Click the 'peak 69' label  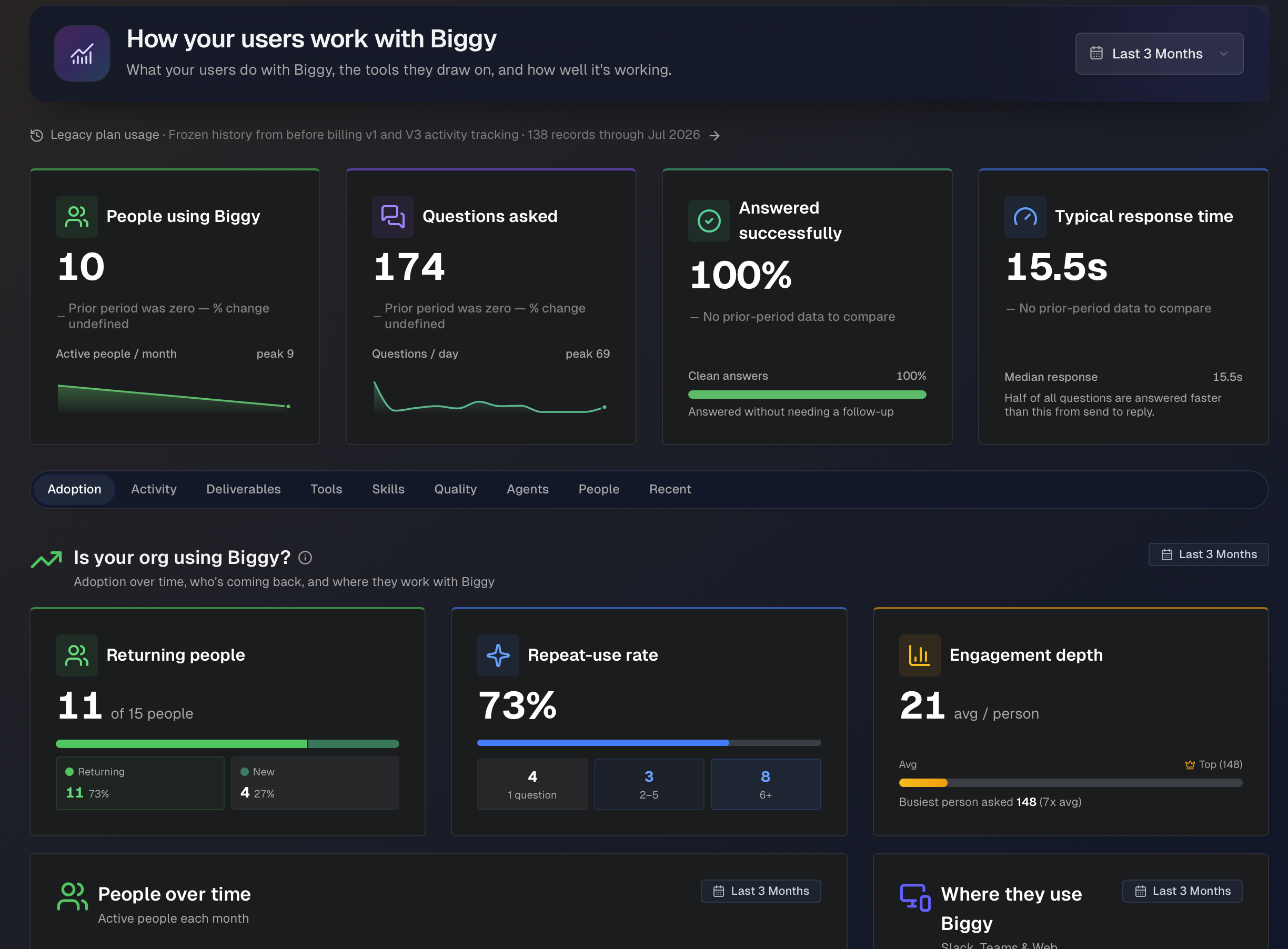click(587, 354)
